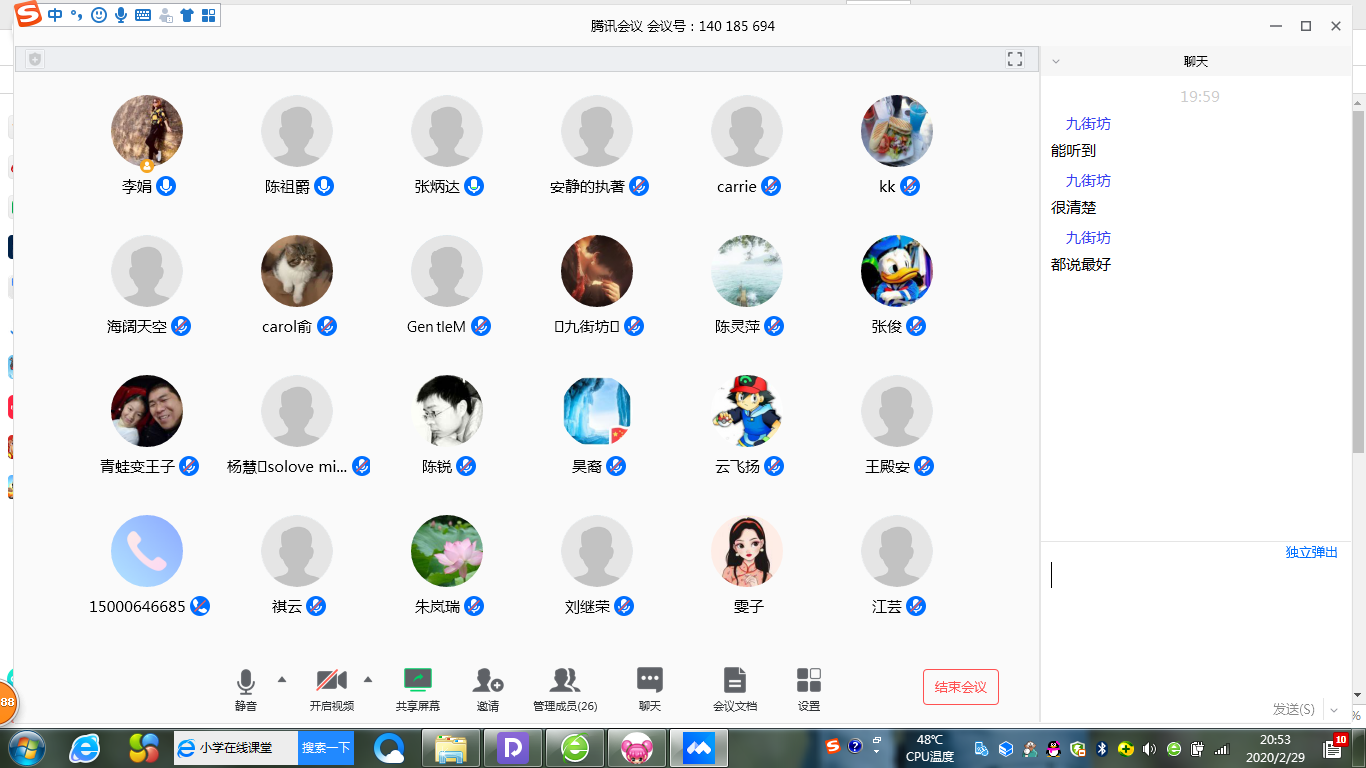Open the invite (邀请) members icon
Screen dimensions: 1366x768
(x=488, y=681)
